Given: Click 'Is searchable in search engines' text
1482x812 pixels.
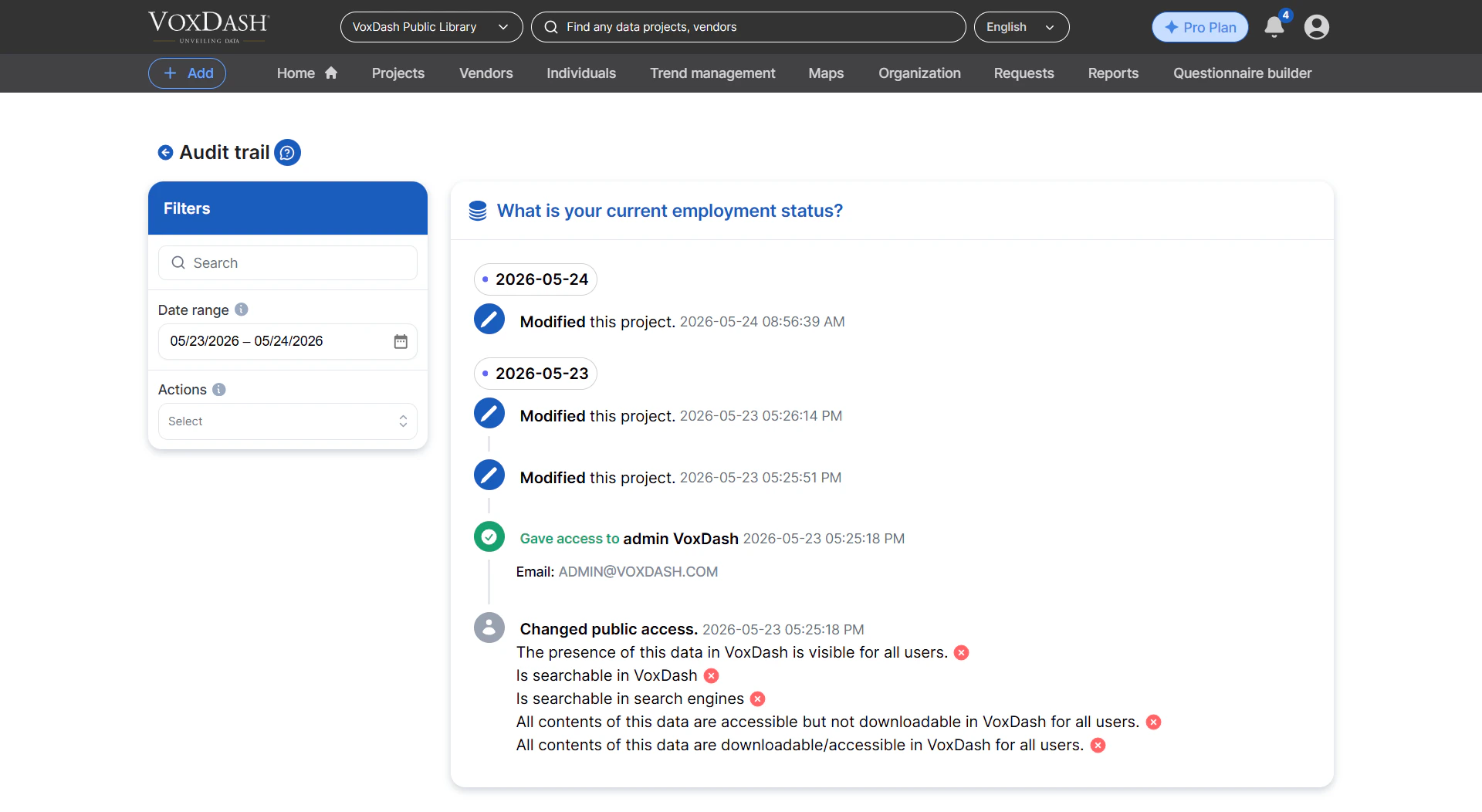Looking at the screenshot, I should [630, 699].
